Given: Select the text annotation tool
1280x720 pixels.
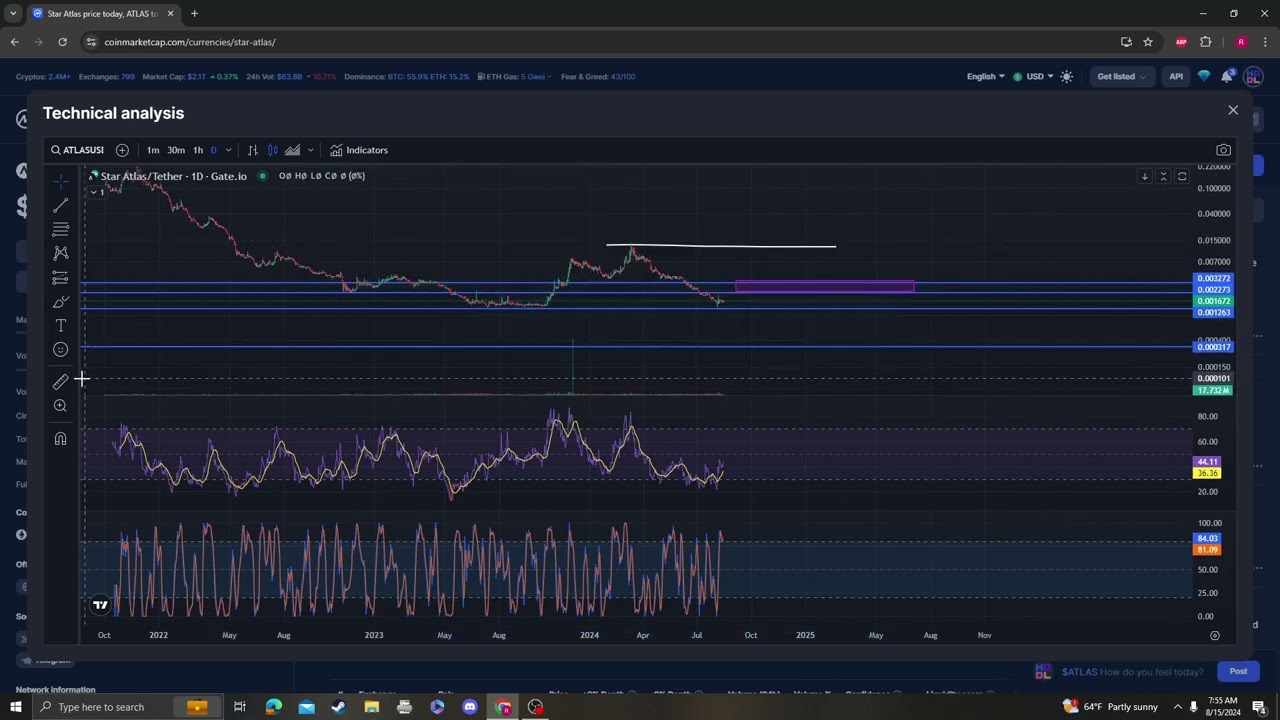Looking at the screenshot, I should coord(60,325).
